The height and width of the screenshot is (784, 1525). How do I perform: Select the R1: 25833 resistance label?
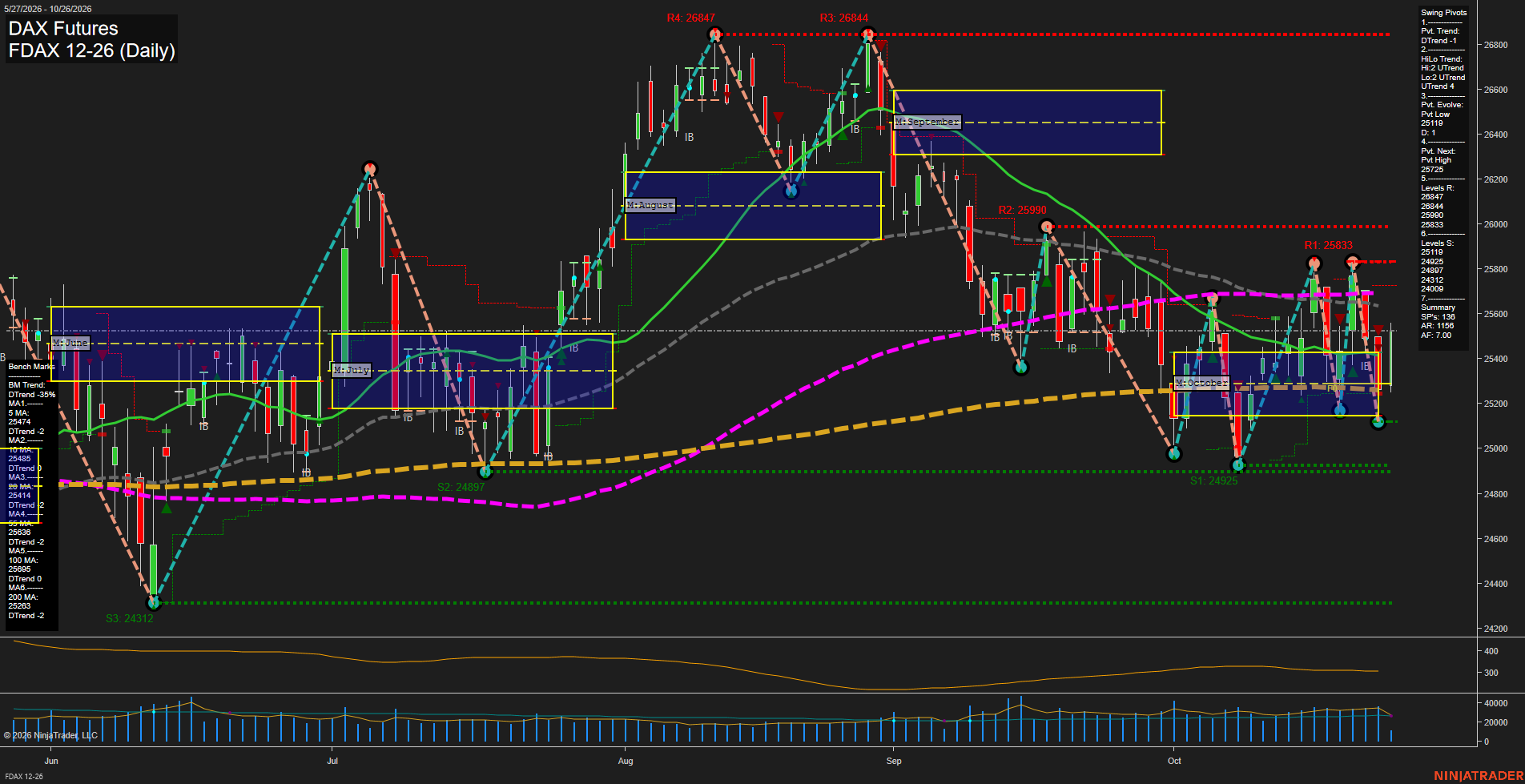pos(1328,245)
